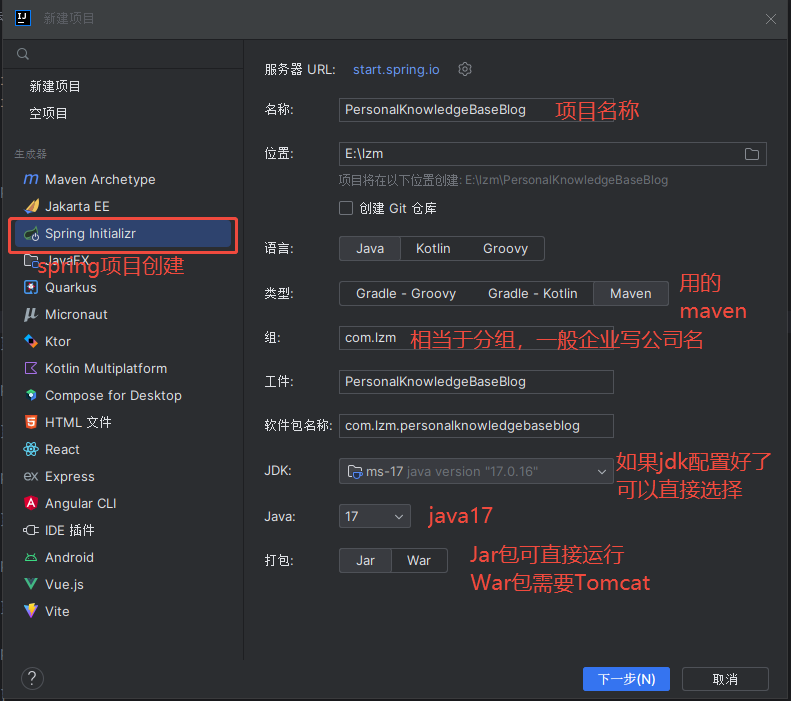Select Express generator
Viewport: 791px width, 702px height.
click(x=123, y=476)
